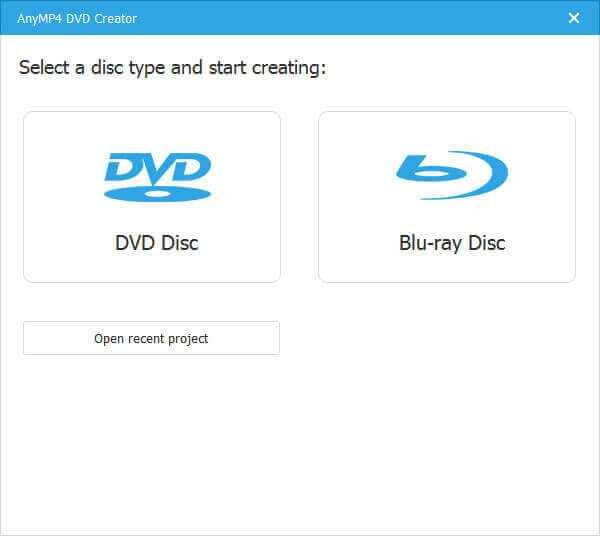Image resolution: width=600 pixels, height=536 pixels.
Task: Click the DVD logo icon
Action: click(x=157, y=177)
